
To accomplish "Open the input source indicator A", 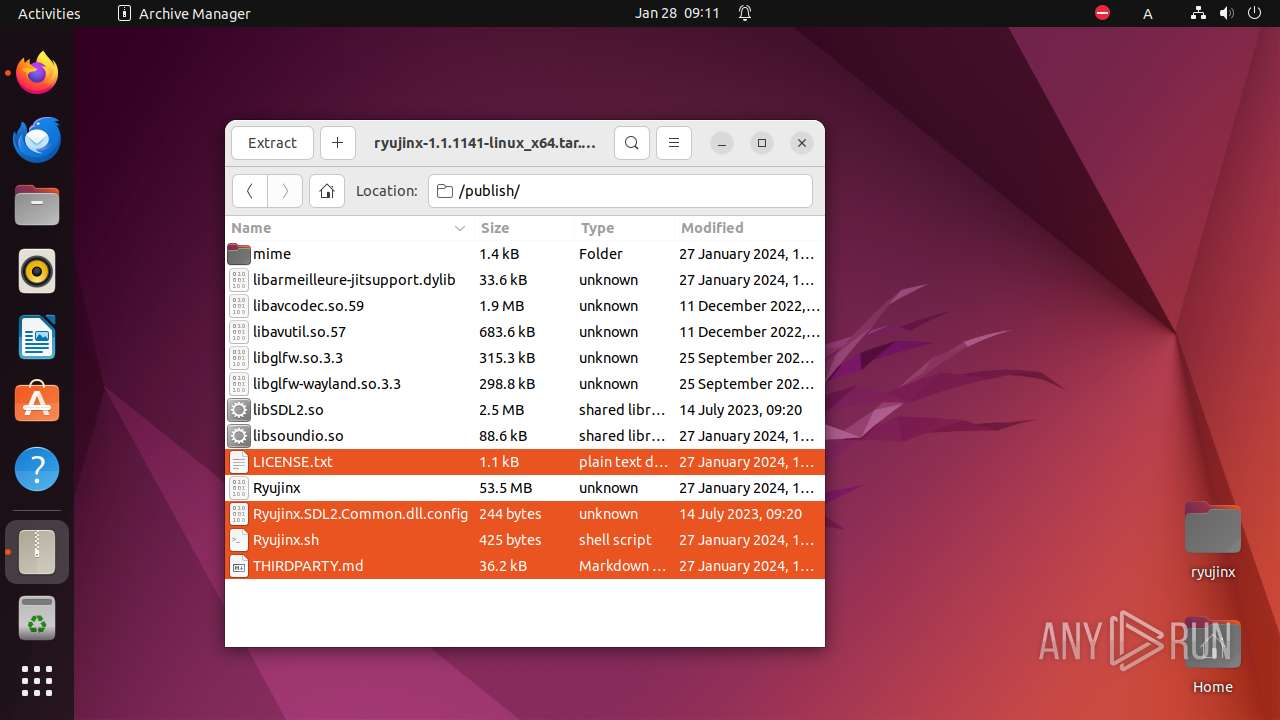I will [1148, 13].
